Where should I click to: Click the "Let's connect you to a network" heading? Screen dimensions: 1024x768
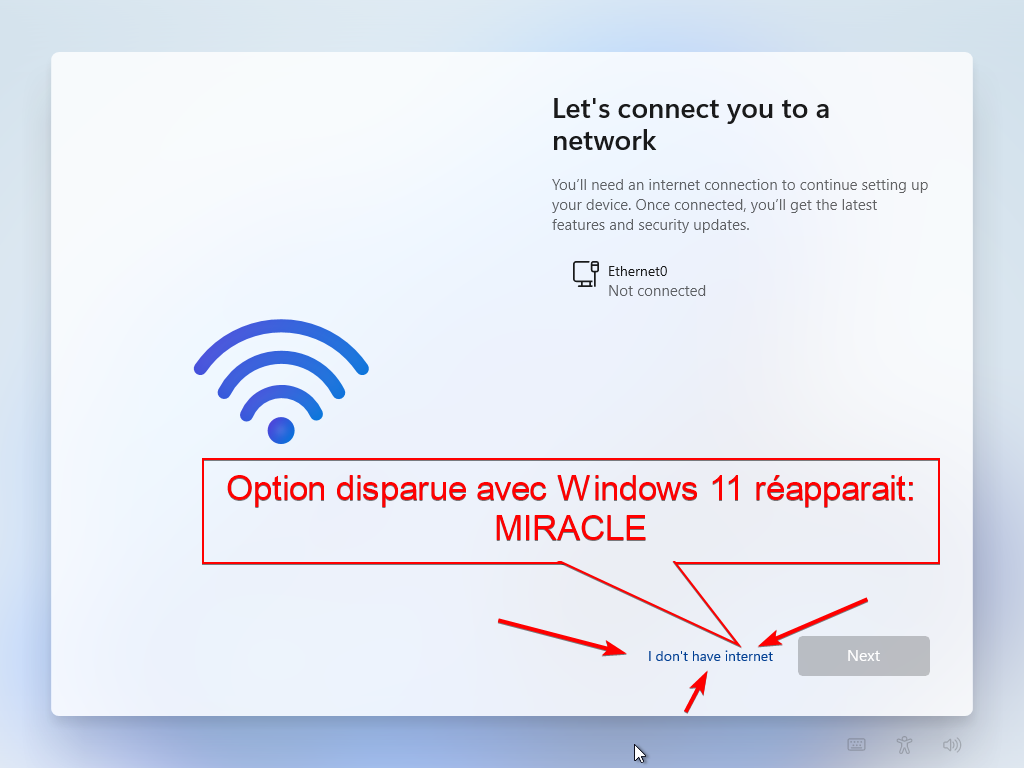click(x=691, y=125)
